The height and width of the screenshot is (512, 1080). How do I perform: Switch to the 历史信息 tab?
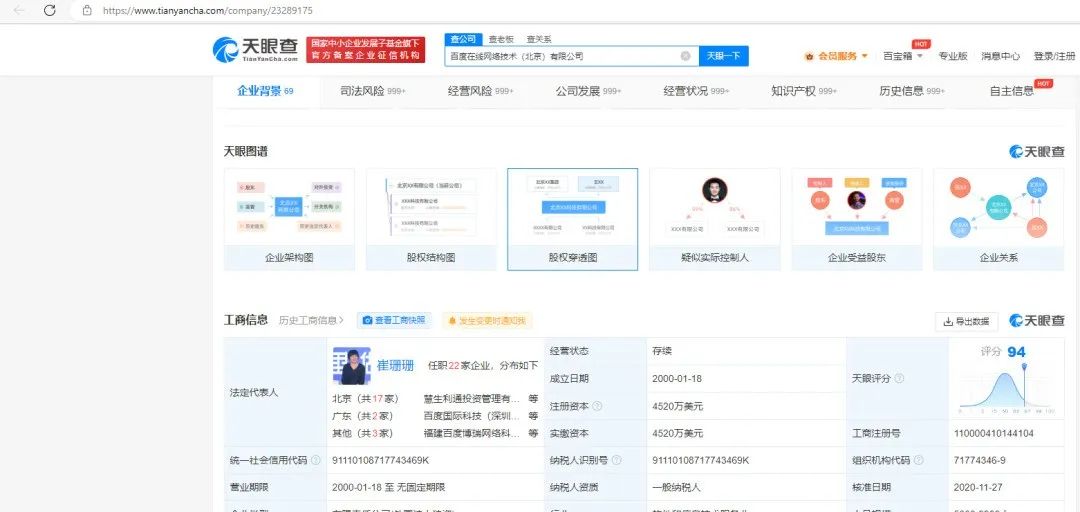click(x=912, y=91)
